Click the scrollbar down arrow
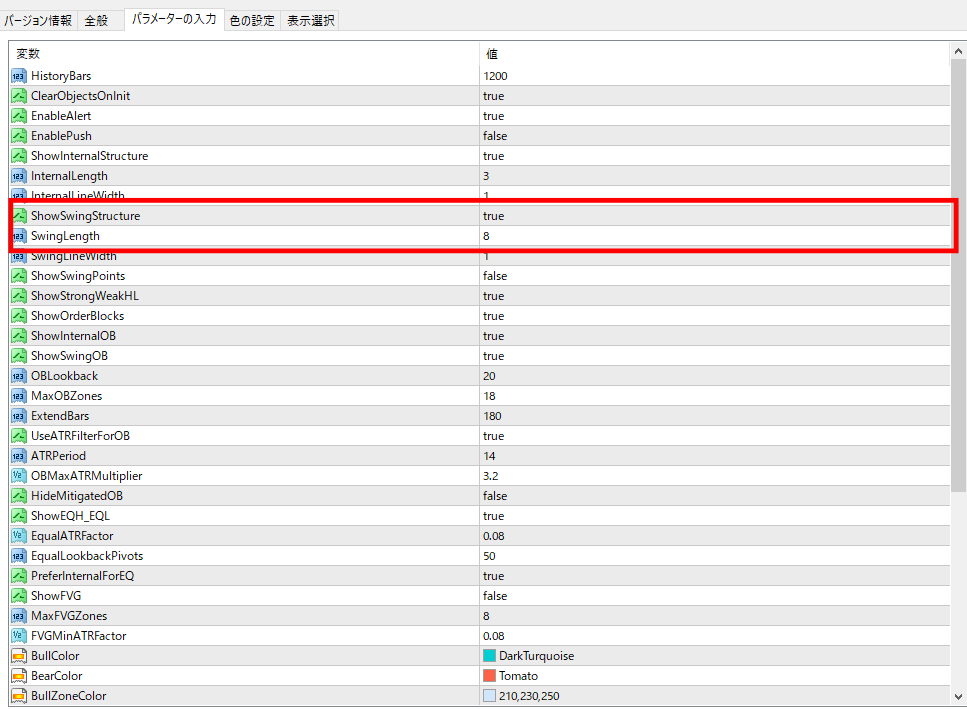Viewport: 967px width, 709px height. tap(958, 697)
